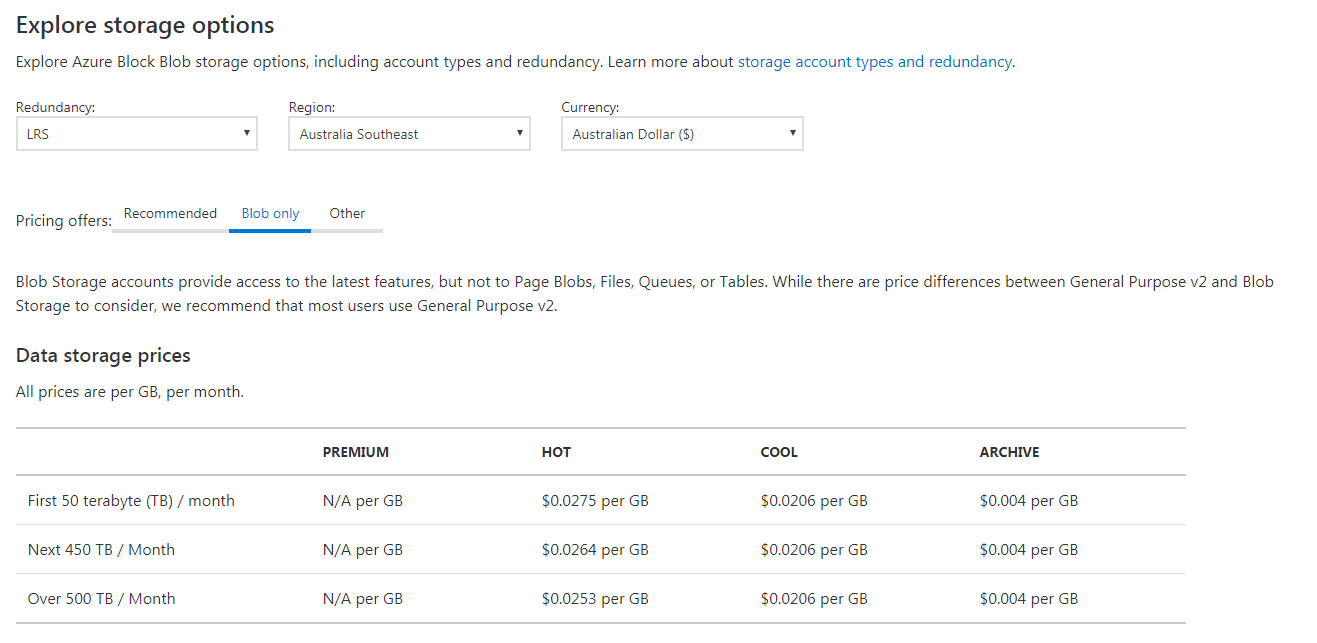Open the Region dropdown showing Australia Southeast
This screenshot has width=1317, height=643.
(x=409, y=134)
